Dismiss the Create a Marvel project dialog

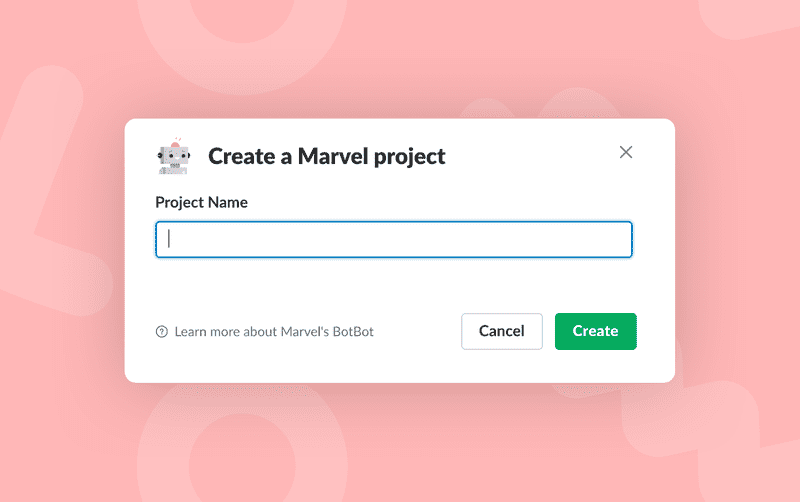tap(626, 152)
